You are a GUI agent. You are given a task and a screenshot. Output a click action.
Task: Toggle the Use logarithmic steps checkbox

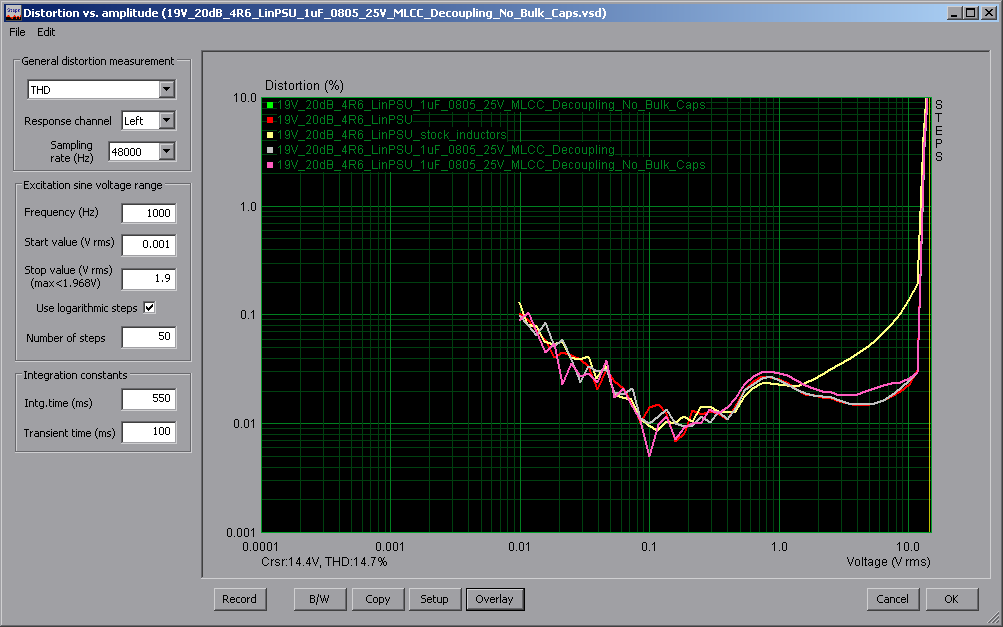tap(150, 307)
